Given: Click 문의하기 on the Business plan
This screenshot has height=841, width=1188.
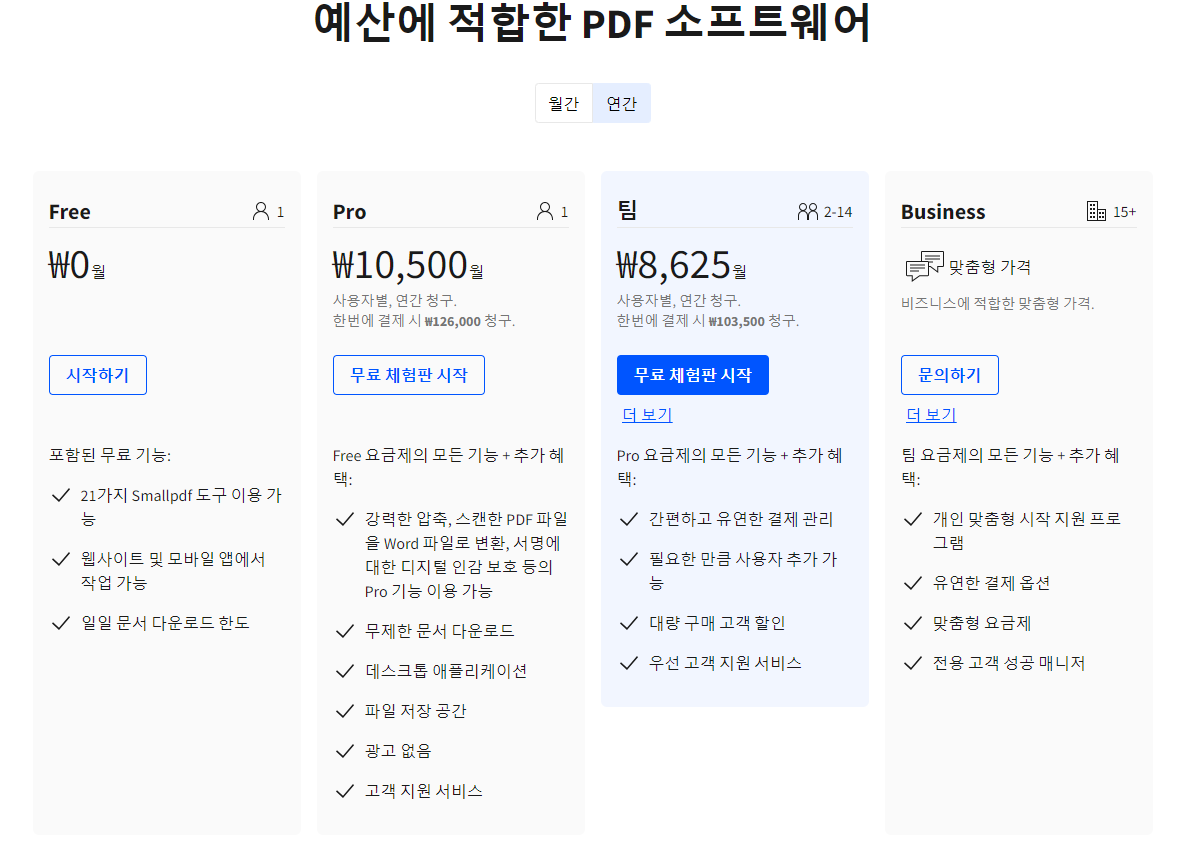Looking at the screenshot, I should click(x=949, y=375).
